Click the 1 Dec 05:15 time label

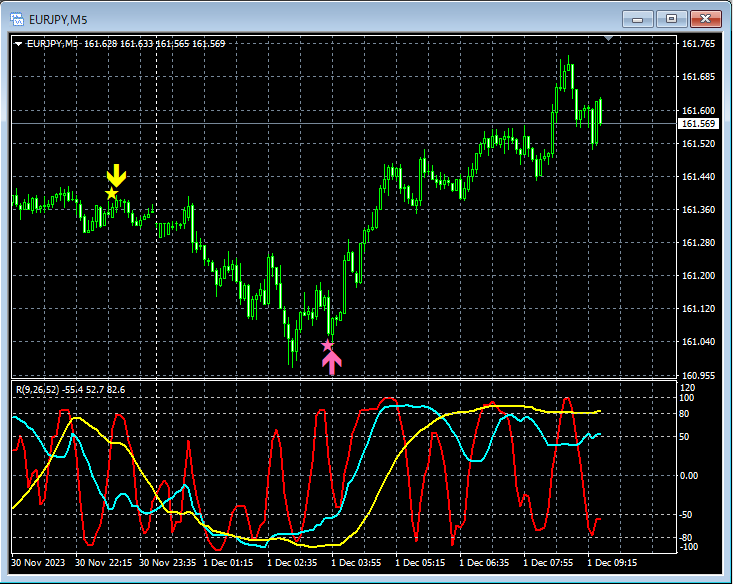point(420,562)
